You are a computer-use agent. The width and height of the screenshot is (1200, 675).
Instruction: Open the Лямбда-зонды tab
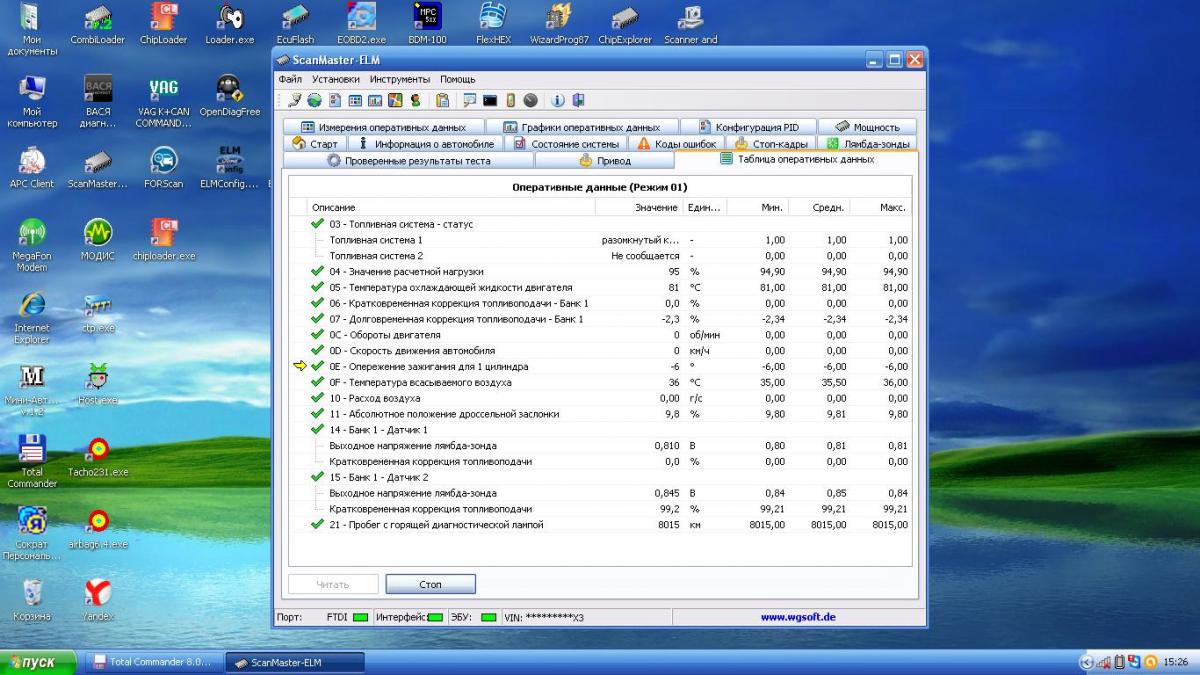click(x=866, y=143)
